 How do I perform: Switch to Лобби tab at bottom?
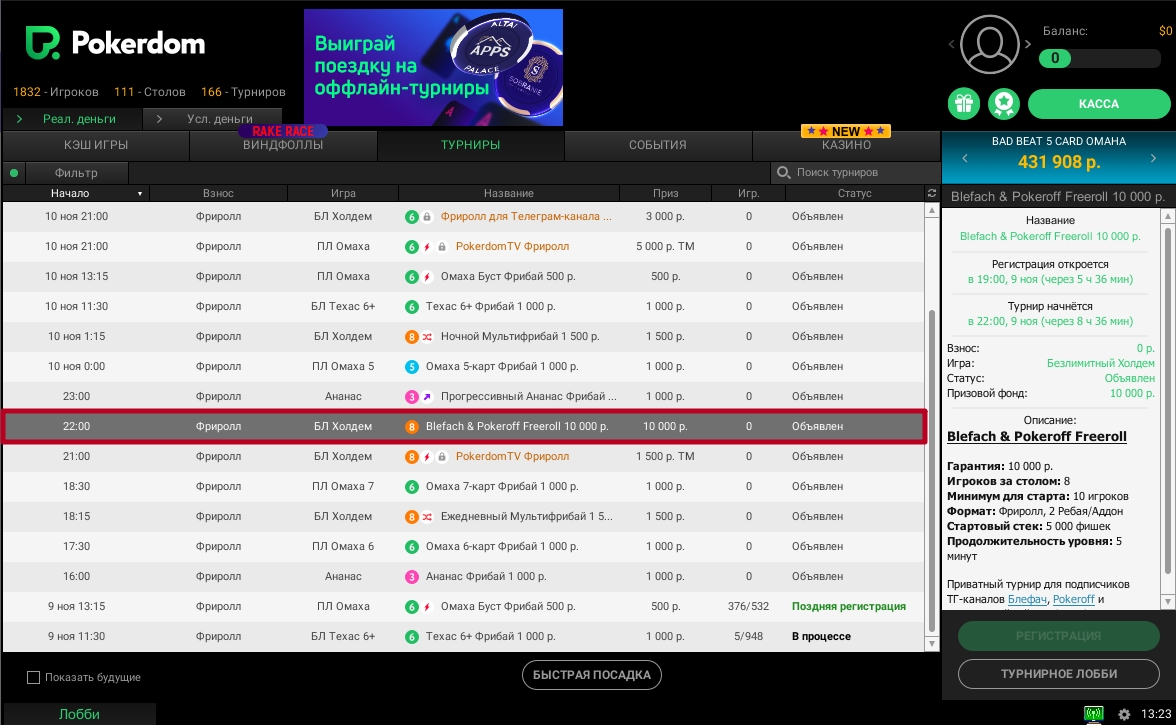tap(79, 714)
